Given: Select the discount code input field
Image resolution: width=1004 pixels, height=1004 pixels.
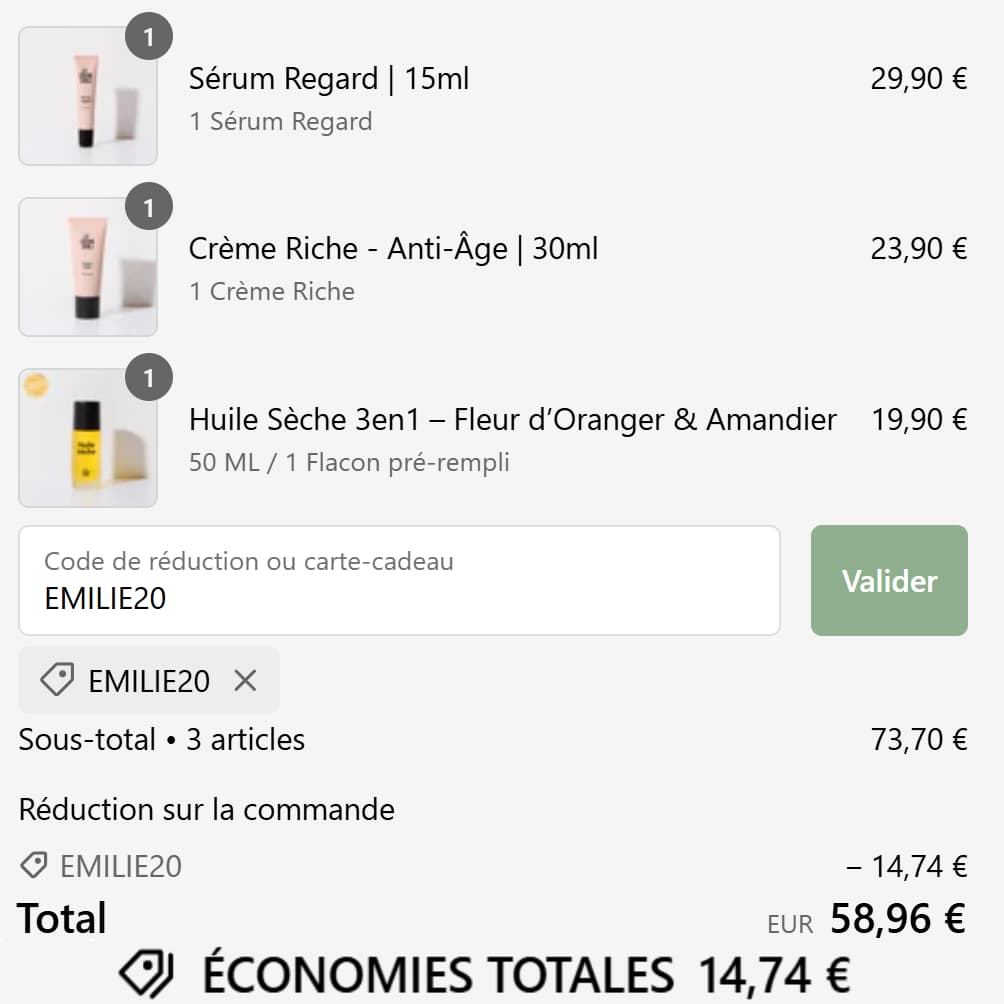Looking at the screenshot, I should 400,580.
